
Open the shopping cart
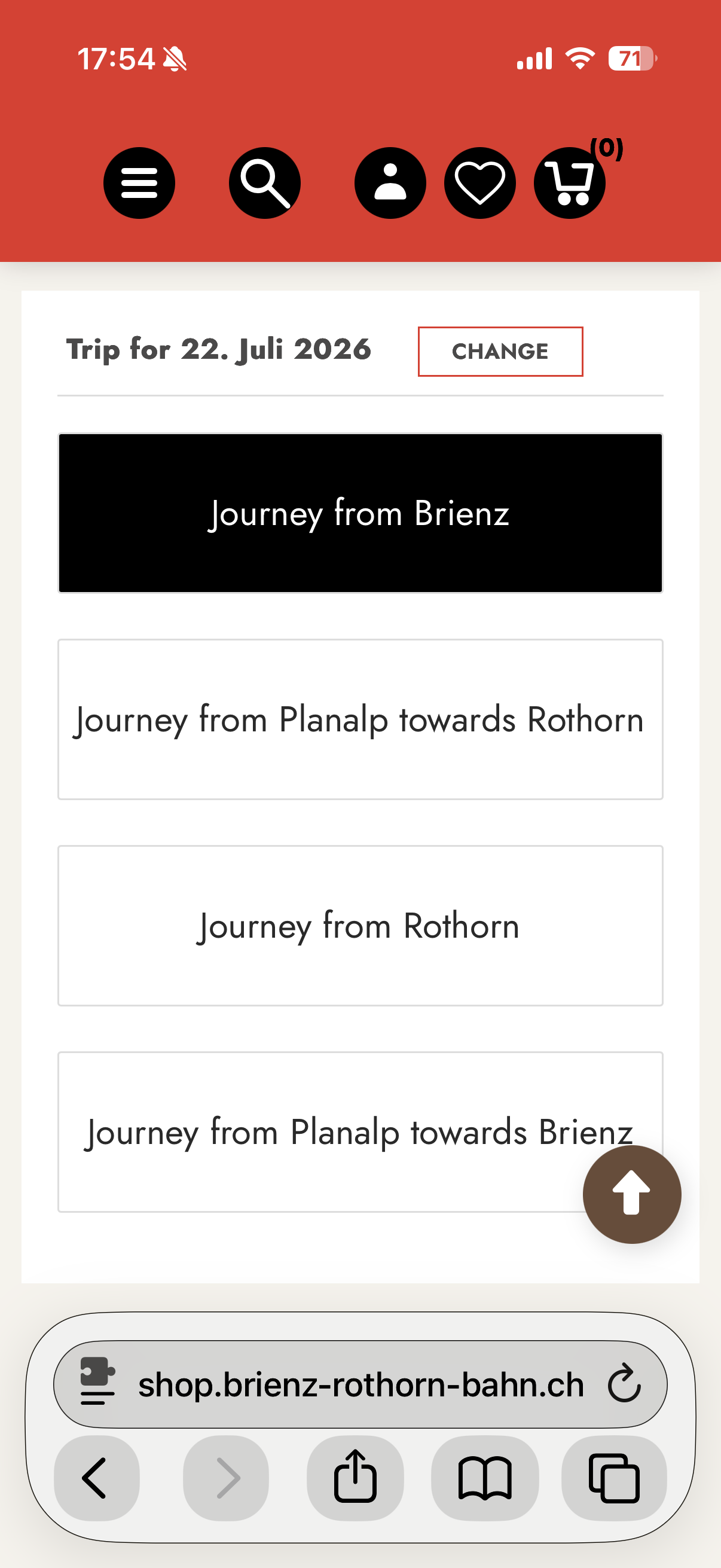(570, 183)
